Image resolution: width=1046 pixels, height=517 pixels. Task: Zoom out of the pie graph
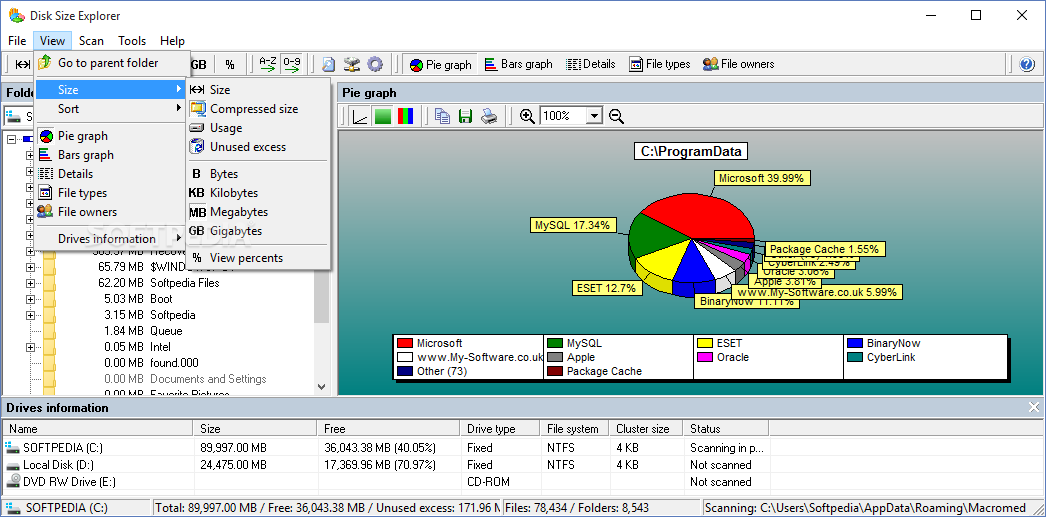pyautogui.click(x=616, y=116)
